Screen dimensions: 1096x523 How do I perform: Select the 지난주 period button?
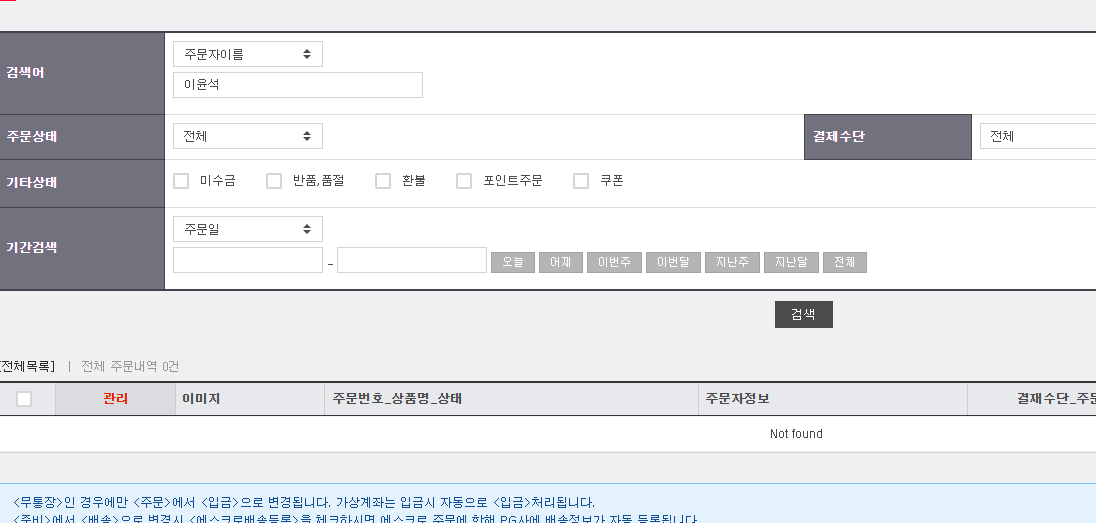pos(732,262)
